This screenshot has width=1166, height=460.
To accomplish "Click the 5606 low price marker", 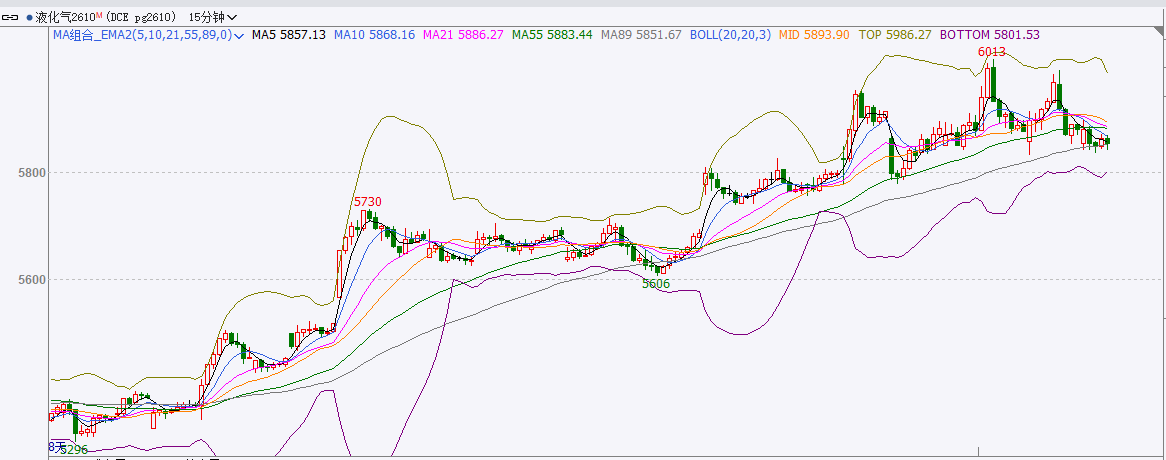I will (656, 283).
